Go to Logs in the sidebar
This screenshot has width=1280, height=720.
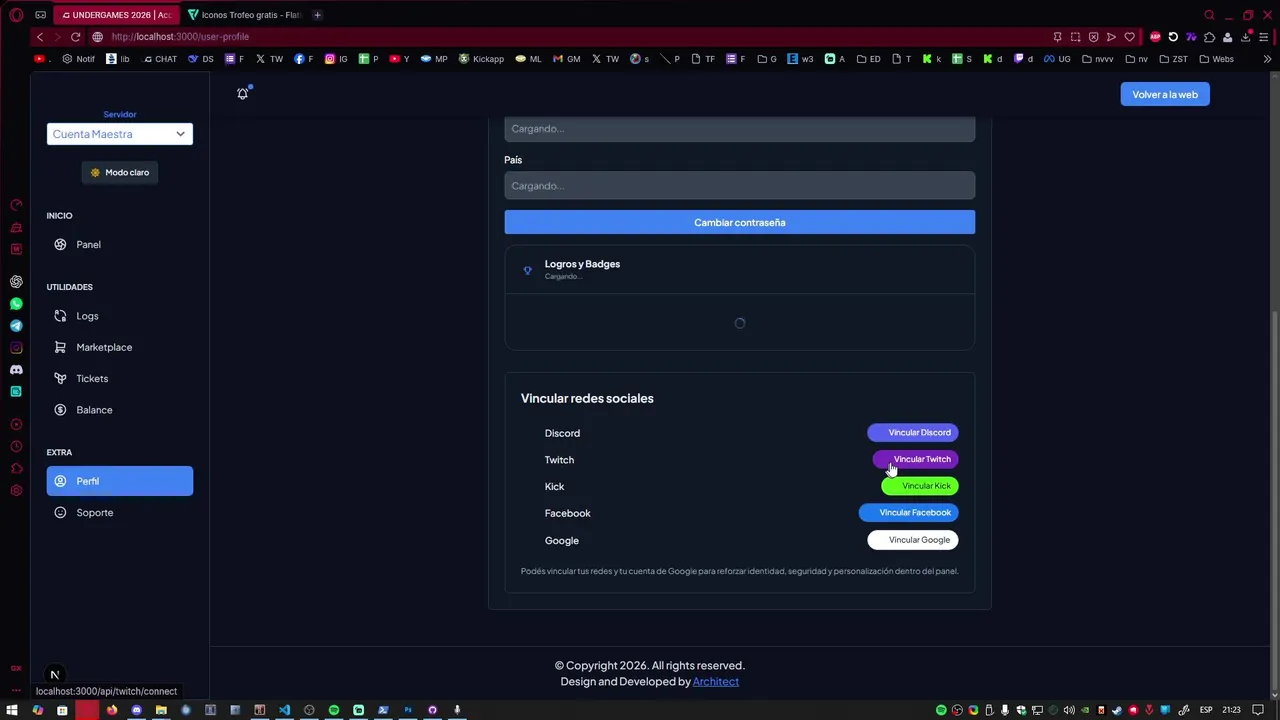[120, 316]
